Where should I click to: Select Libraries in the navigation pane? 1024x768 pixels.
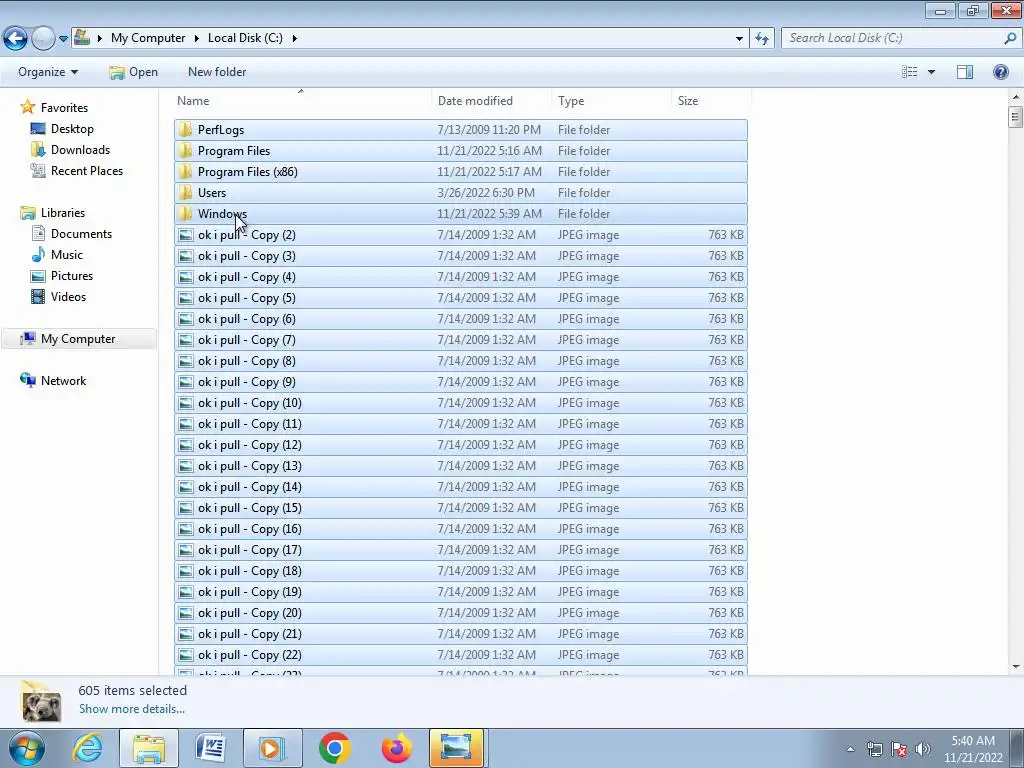(x=63, y=213)
